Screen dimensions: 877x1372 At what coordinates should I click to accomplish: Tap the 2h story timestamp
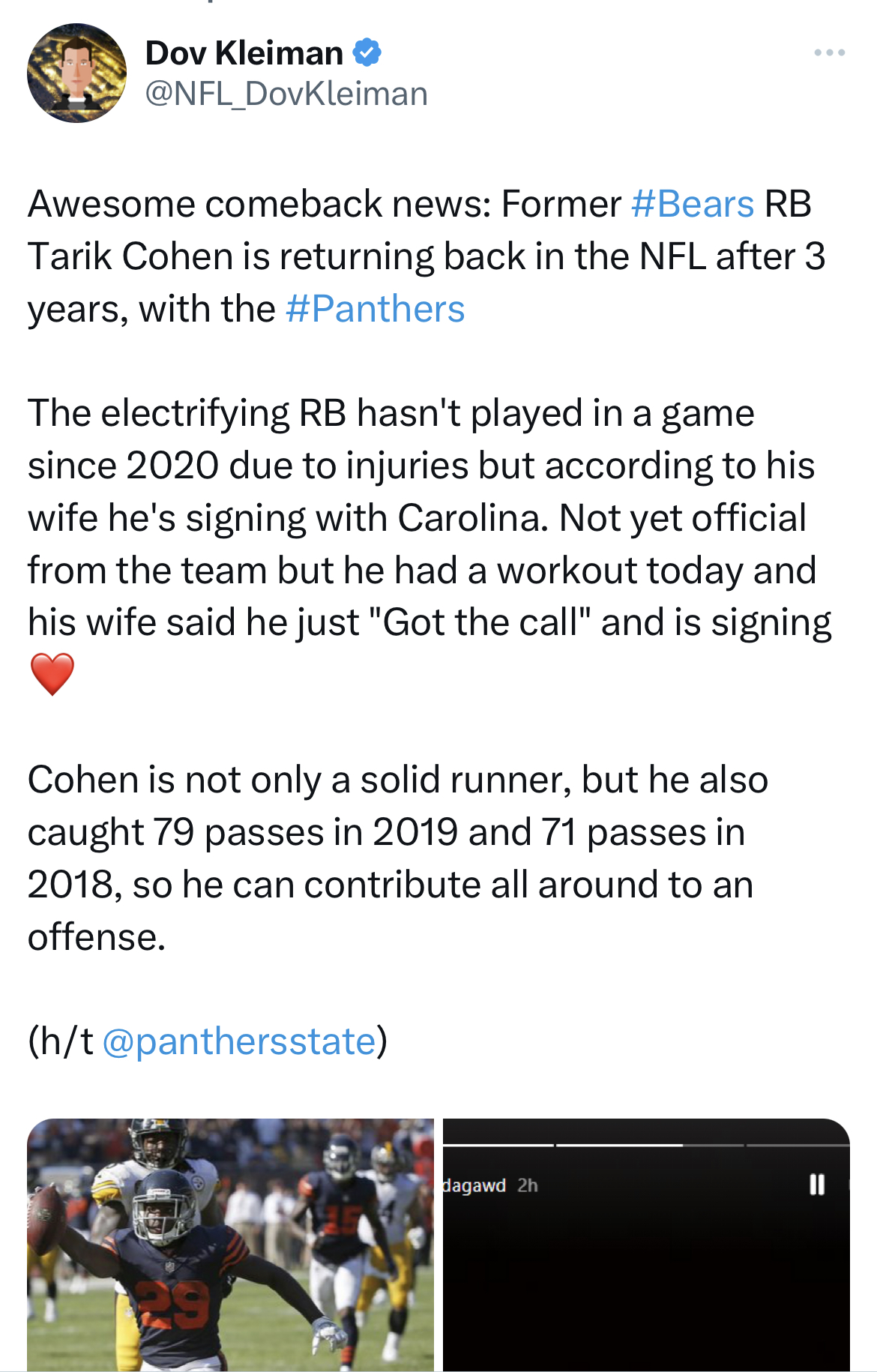pyautogui.click(x=528, y=1185)
